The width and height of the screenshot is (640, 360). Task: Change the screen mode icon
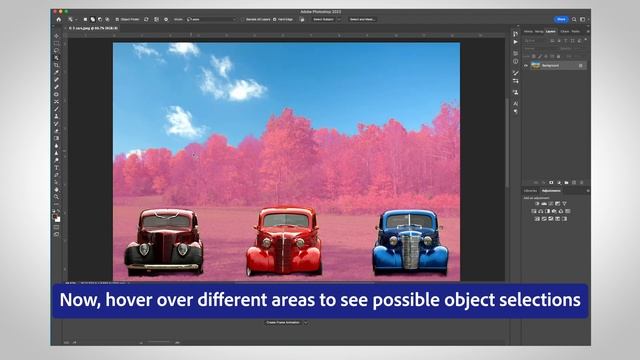pyautogui.click(x=56, y=235)
